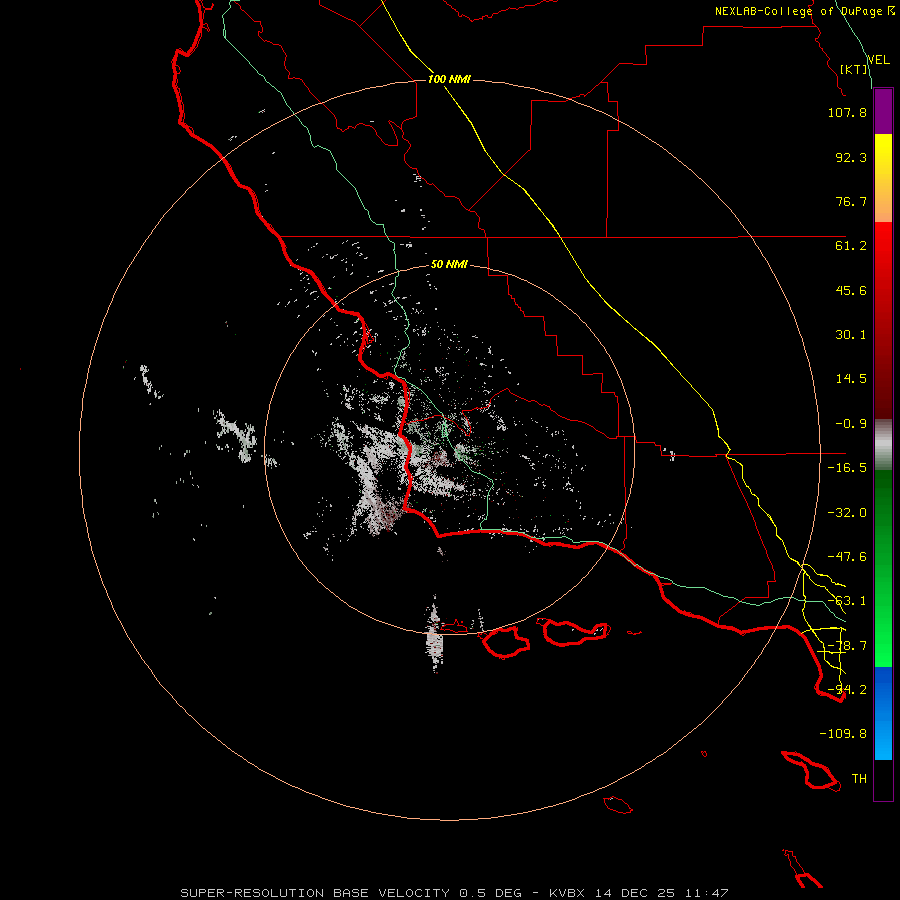Click the -109.8 velocity scale value
The image size is (900, 900).
(843, 734)
